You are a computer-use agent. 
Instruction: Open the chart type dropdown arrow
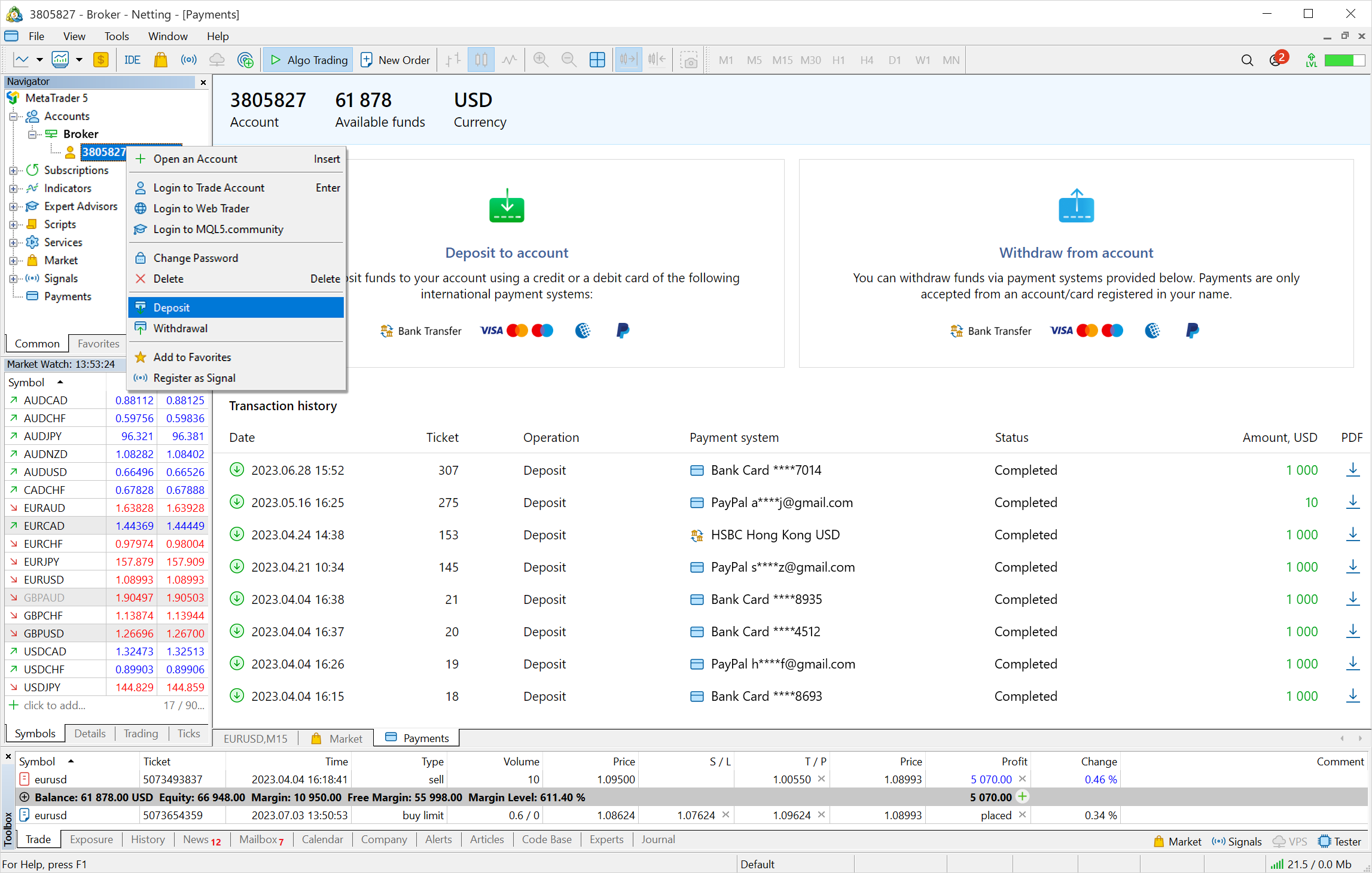coord(39,60)
